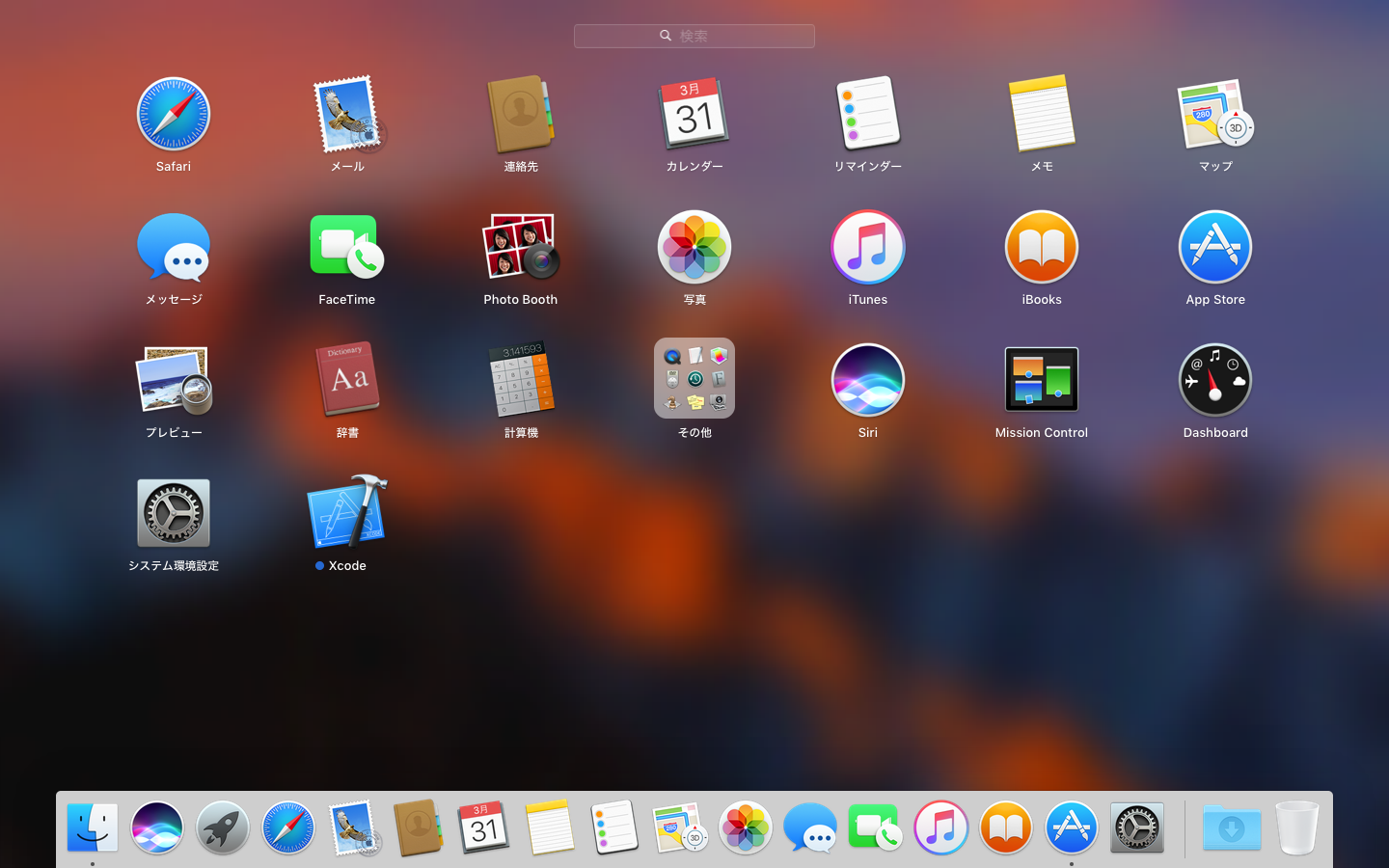Launch Siri from Launchpad grid
Viewport: 1389px width, 868px height.
868,381
